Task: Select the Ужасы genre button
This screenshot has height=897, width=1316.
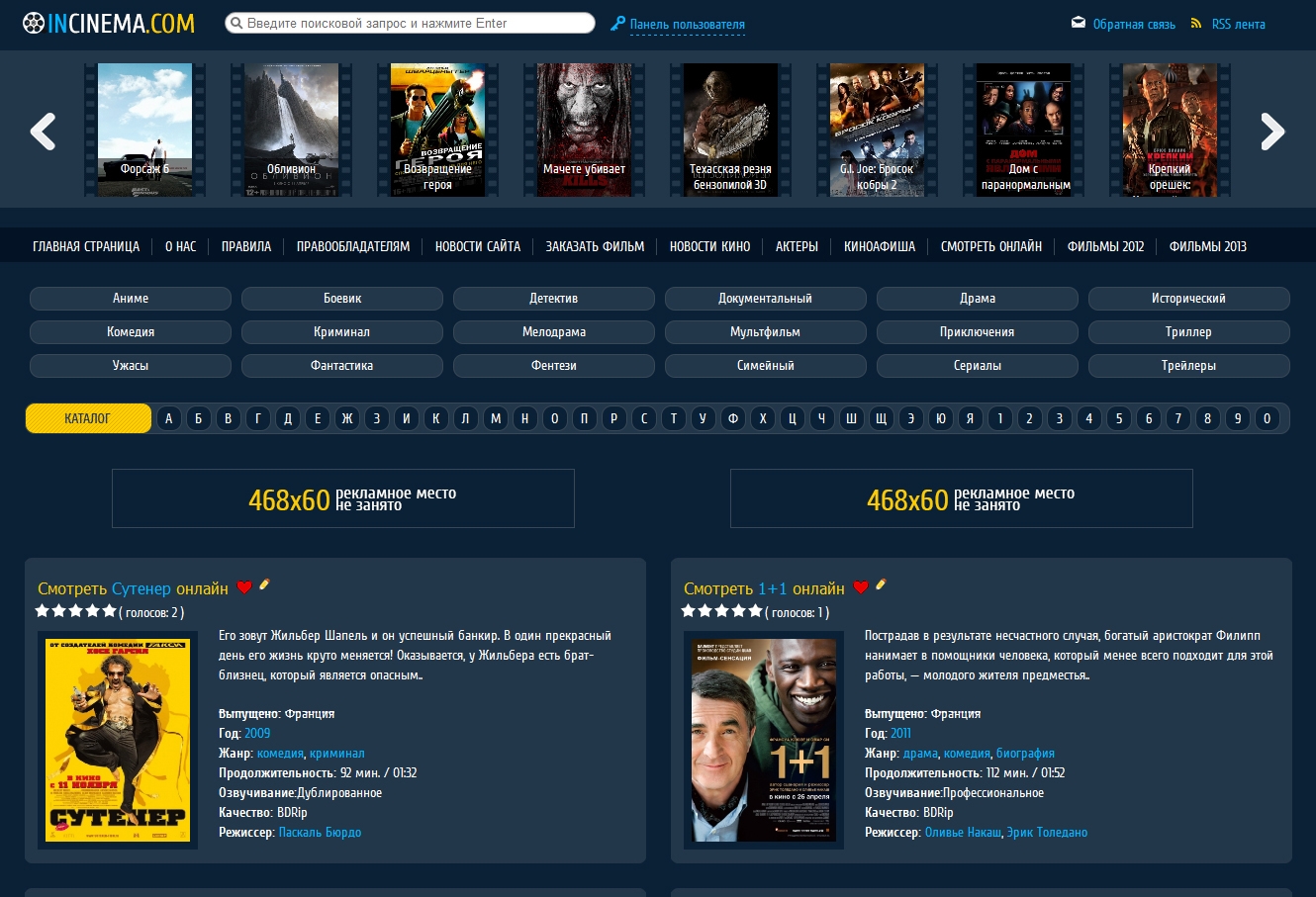Action: 131,366
